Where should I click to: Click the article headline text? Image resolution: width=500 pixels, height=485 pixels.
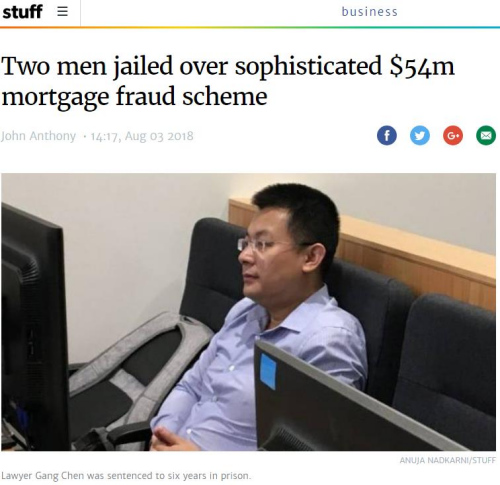pos(228,81)
